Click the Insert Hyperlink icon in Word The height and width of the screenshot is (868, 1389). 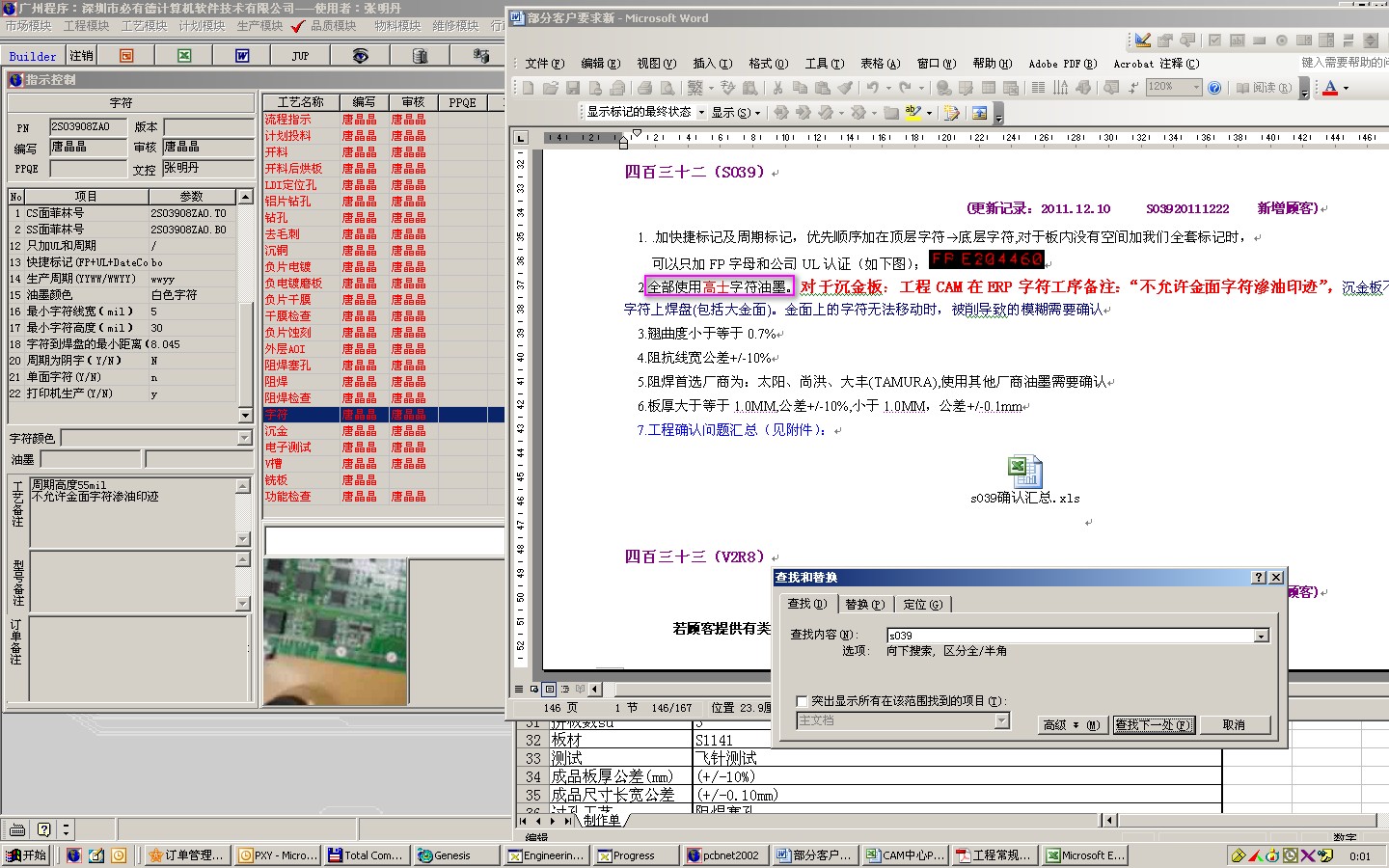944,88
